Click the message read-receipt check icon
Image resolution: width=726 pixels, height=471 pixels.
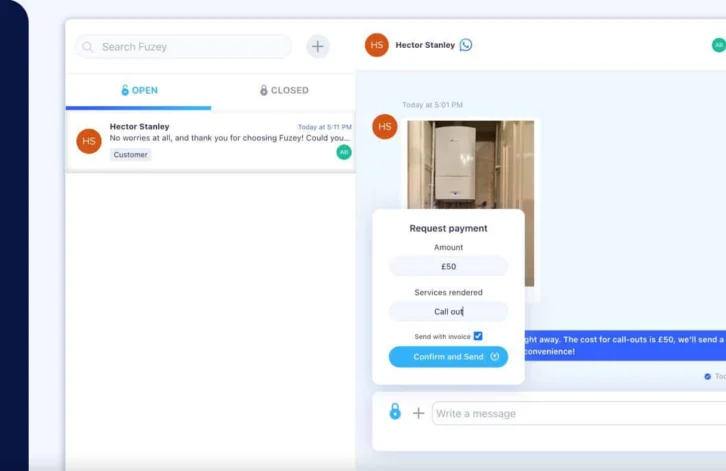pos(708,377)
